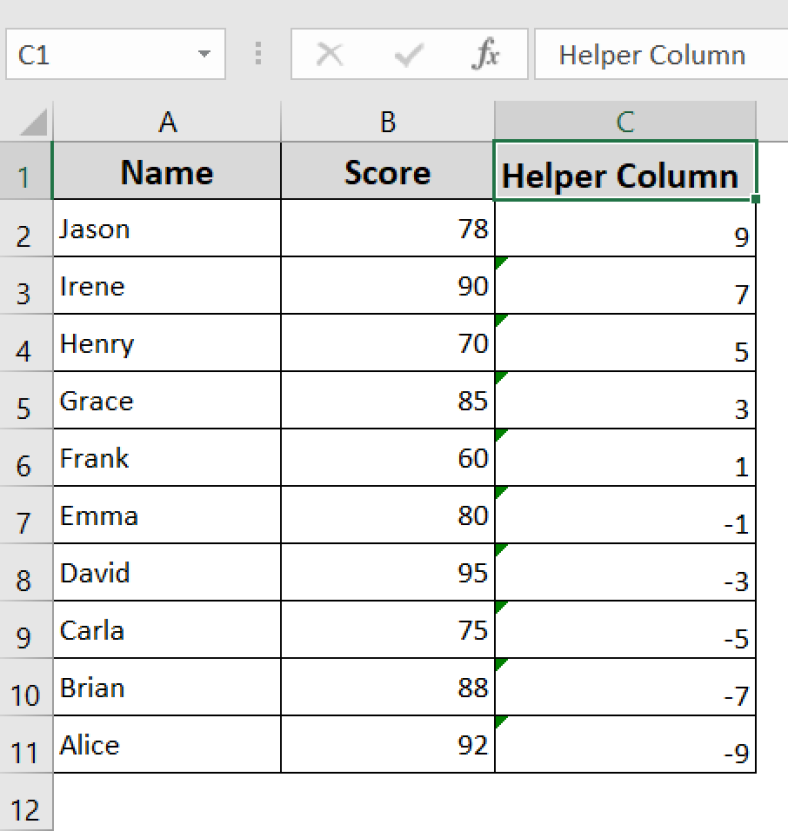Click the Insert Function fx icon
The width and height of the screenshot is (788, 831).
point(486,54)
